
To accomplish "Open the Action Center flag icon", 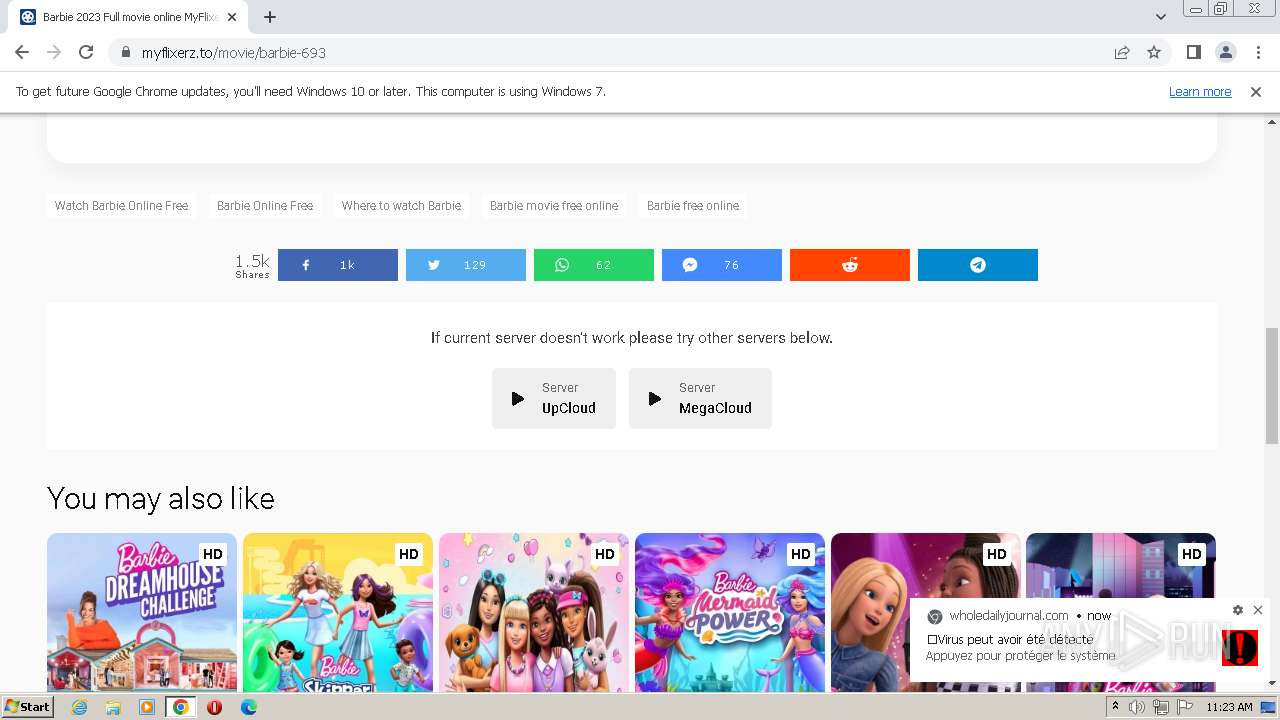I will tap(1183, 707).
